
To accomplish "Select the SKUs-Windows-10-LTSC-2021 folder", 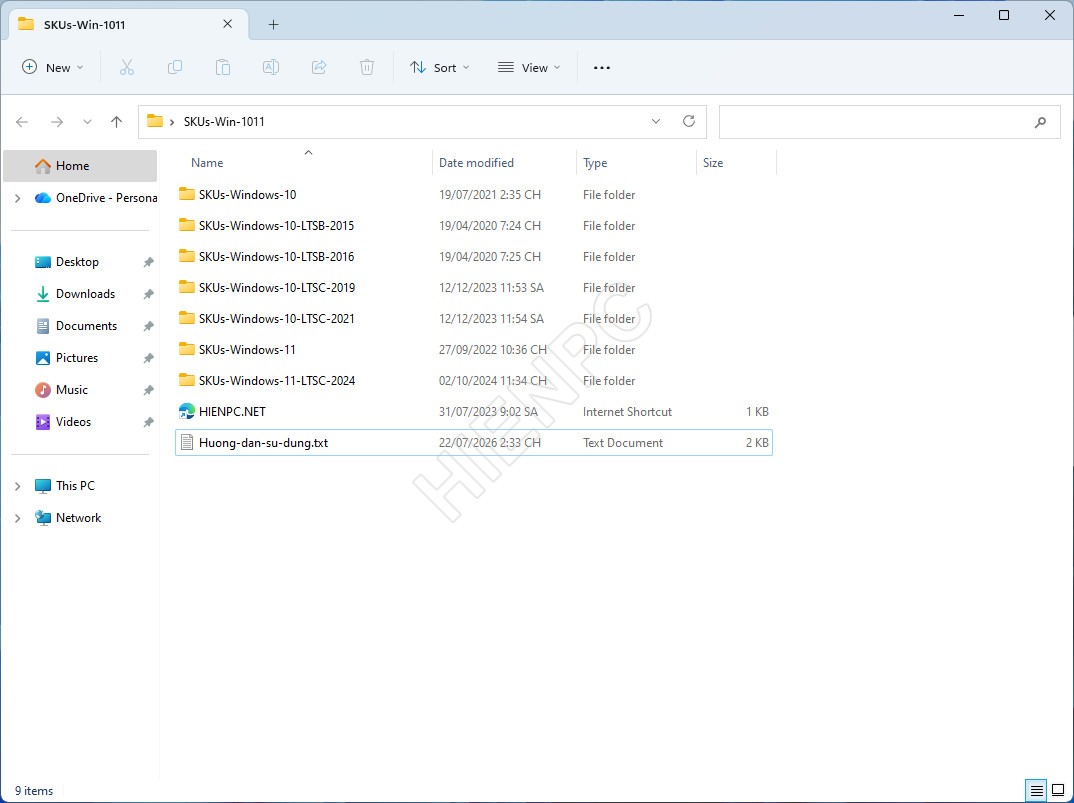I will point(277,319).
